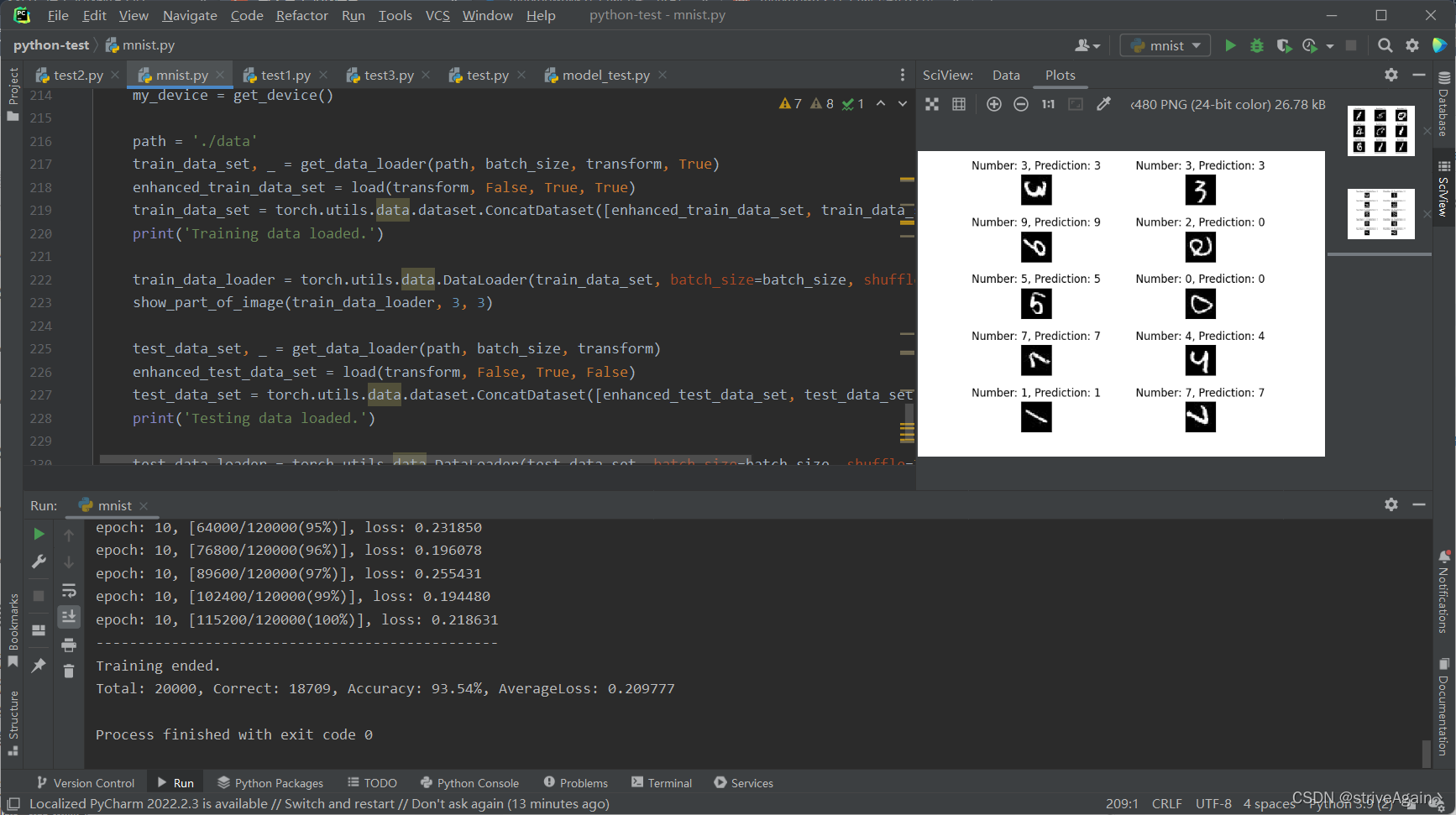The height and width of the screenshot is (815, 1456).
Task: Select the first plot thumbnail
Action: [x=1380, y=131]
